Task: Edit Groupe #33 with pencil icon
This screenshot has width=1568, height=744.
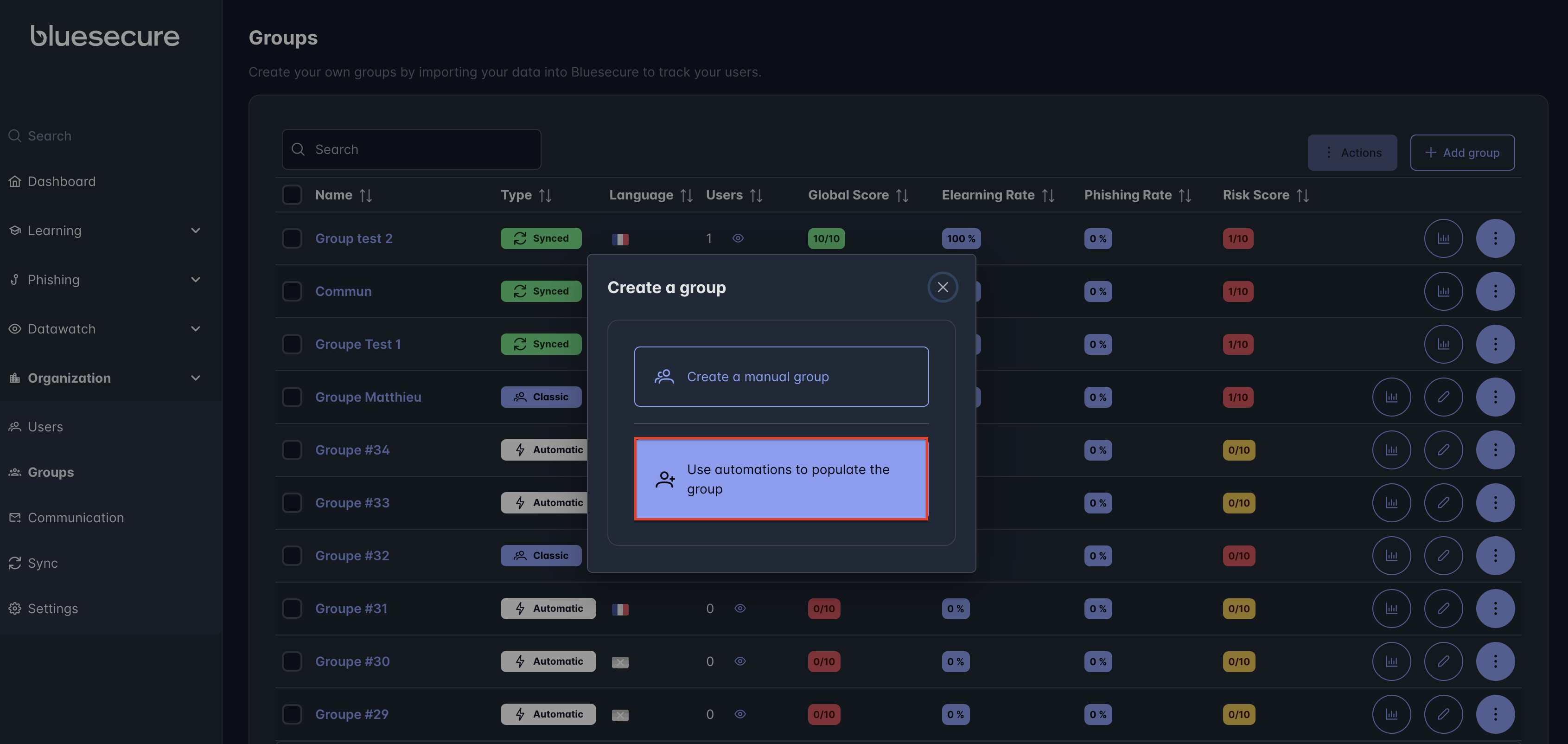Action: pyautogui.click(x=1443, y=503)
